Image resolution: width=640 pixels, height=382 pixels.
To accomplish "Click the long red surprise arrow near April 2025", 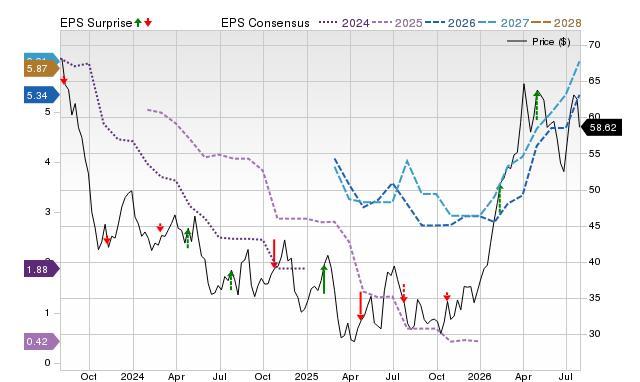I will (360, 306).
